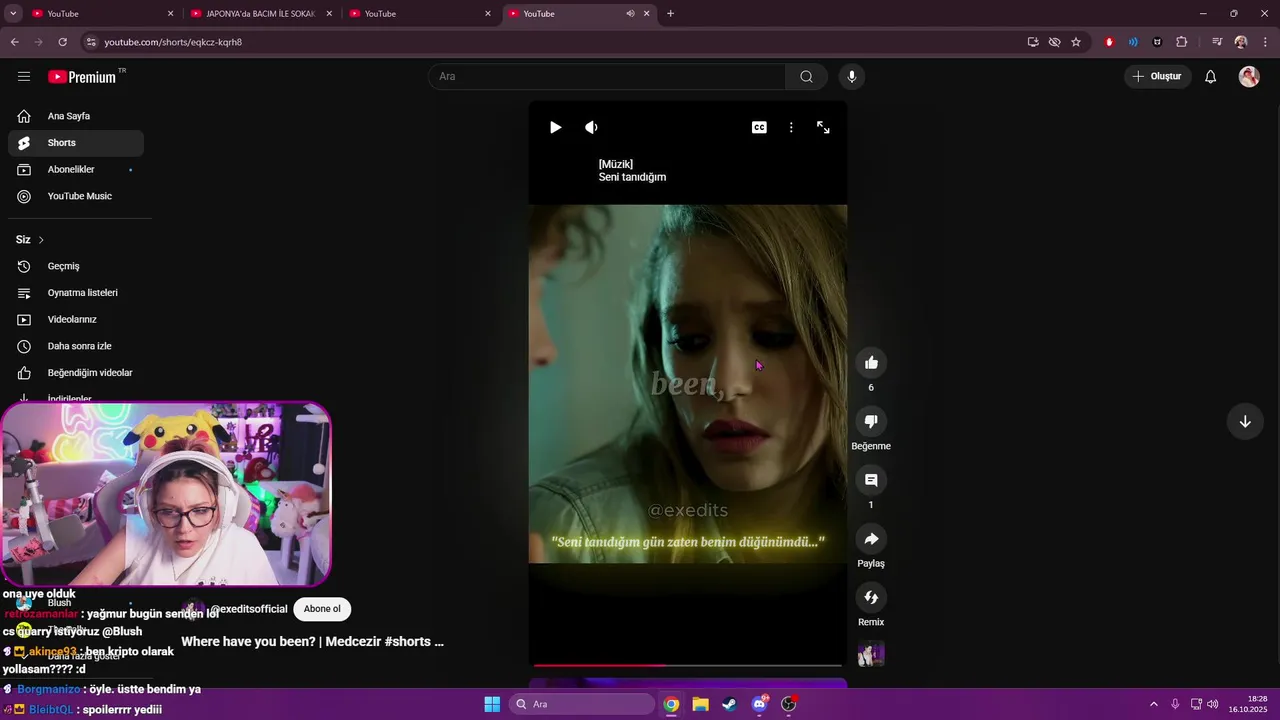
Task: Reload the current page
Action: (x=62, y=42)
